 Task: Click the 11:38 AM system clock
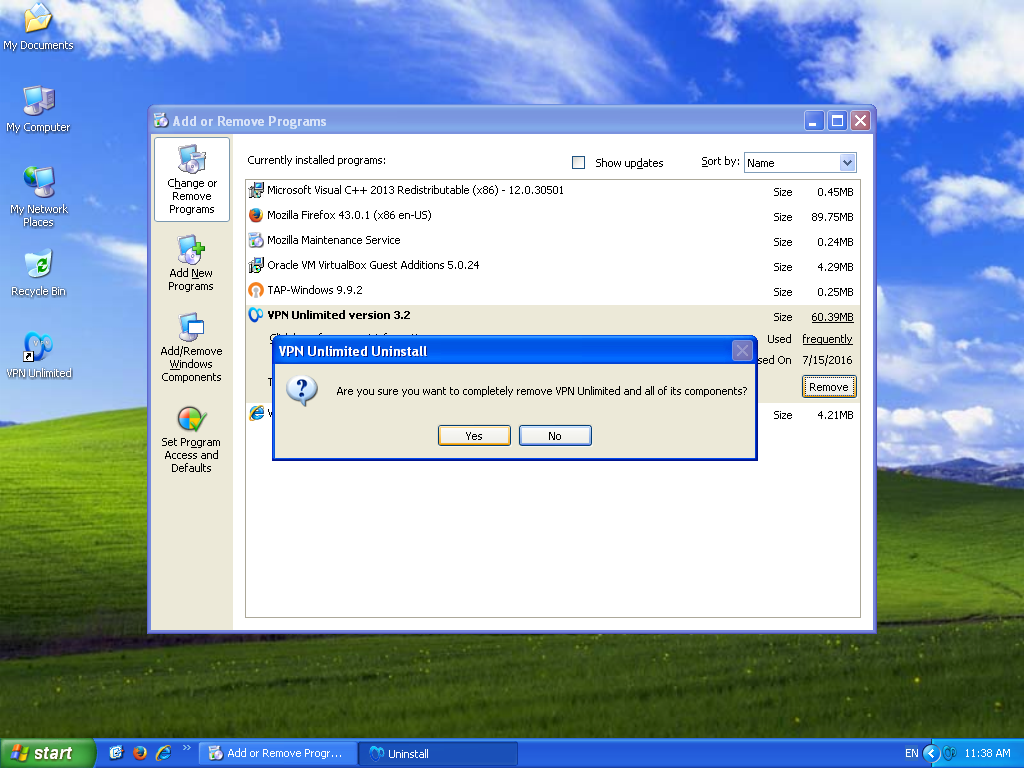(x=987, y=753)
